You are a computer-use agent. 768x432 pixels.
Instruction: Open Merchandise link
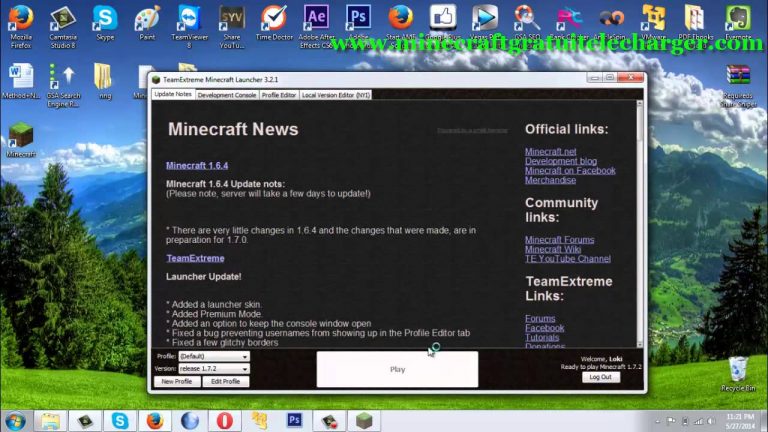[551, 180]
